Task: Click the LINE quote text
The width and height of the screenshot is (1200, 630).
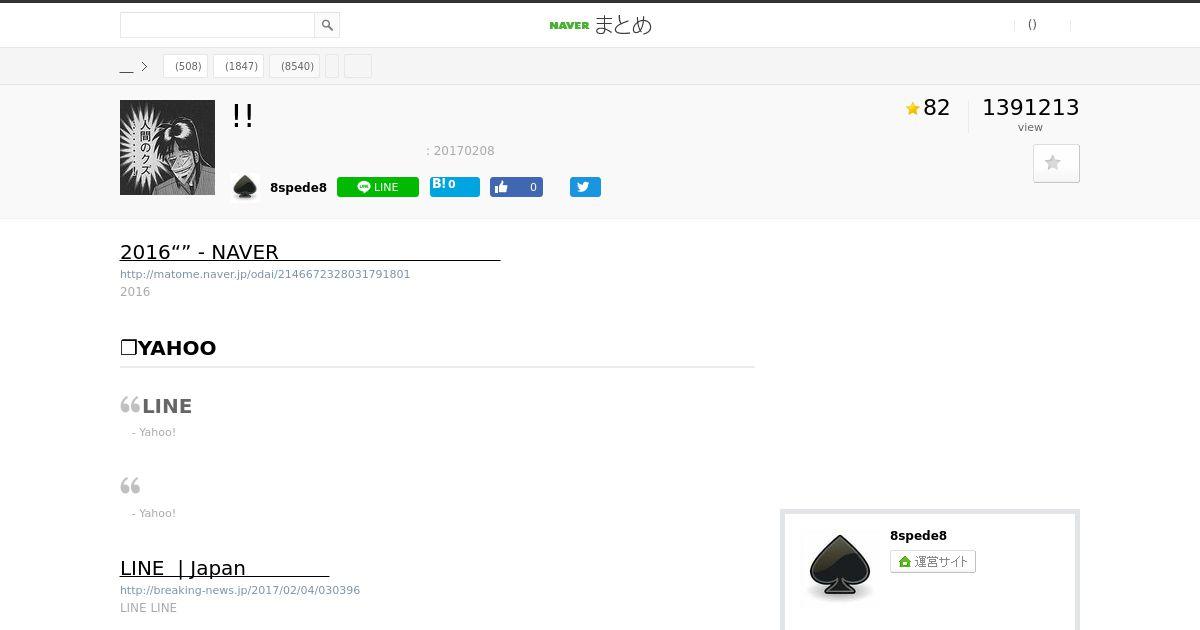Action: 167,406
